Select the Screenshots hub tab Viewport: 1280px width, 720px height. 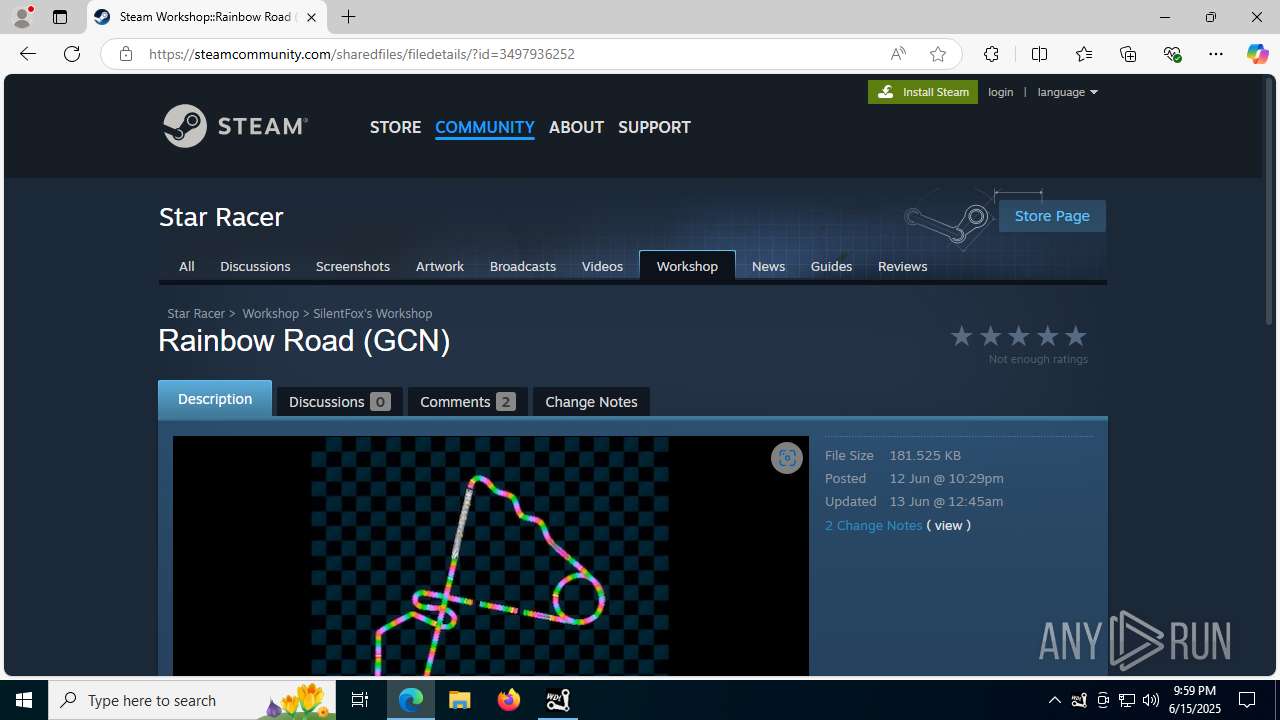pos(353,266)
